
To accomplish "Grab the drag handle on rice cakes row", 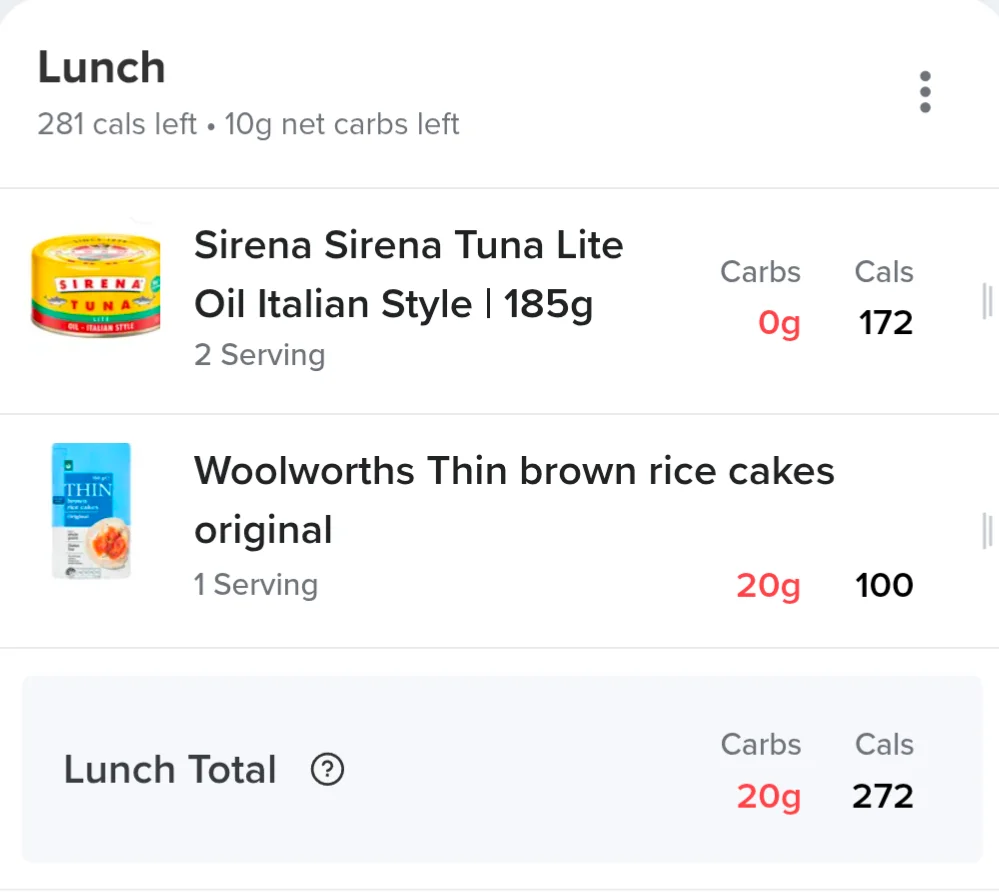I will click(987, 530).
